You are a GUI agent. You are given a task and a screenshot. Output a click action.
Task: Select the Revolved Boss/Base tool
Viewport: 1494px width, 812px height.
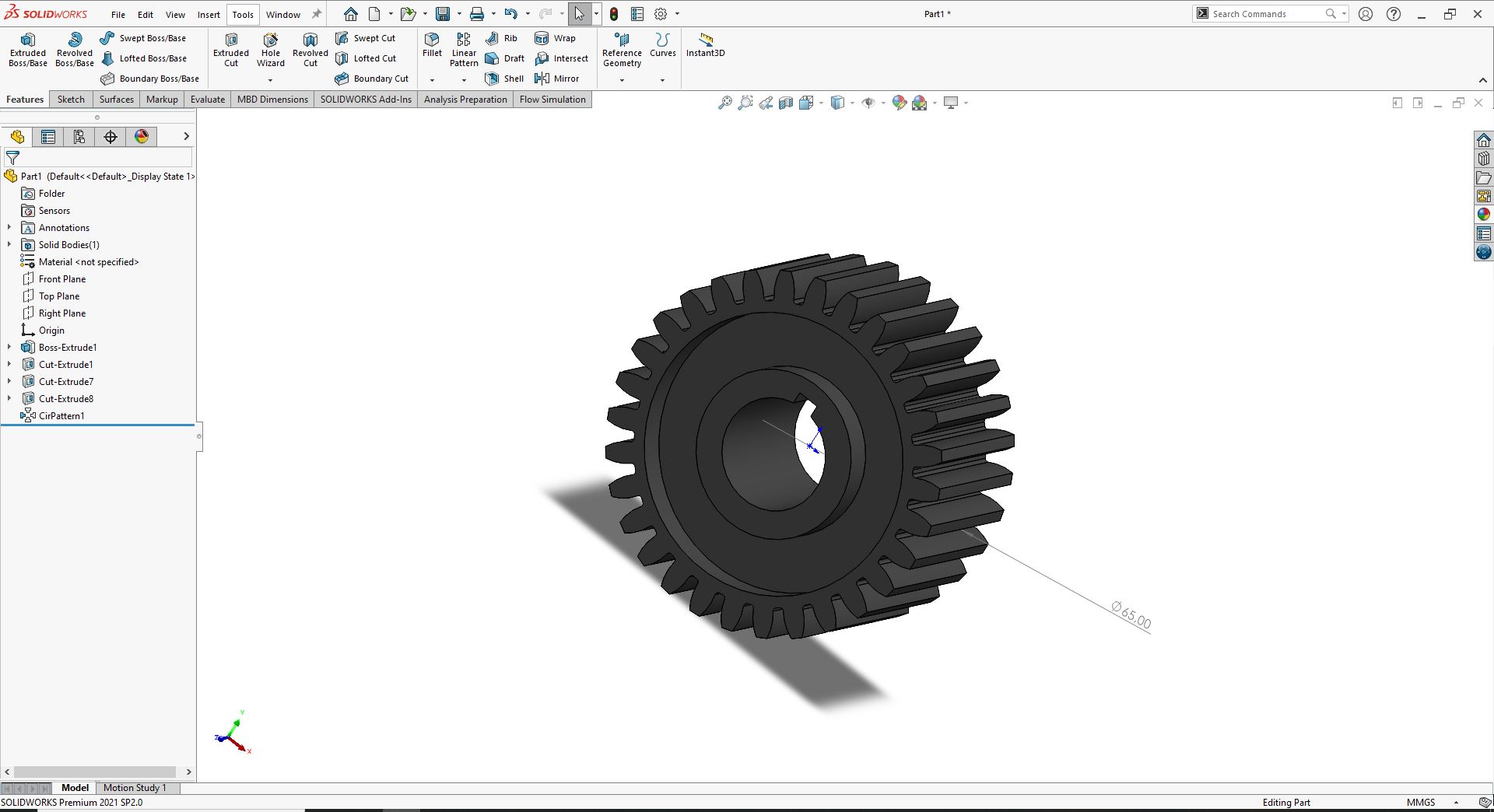(75, 50)
